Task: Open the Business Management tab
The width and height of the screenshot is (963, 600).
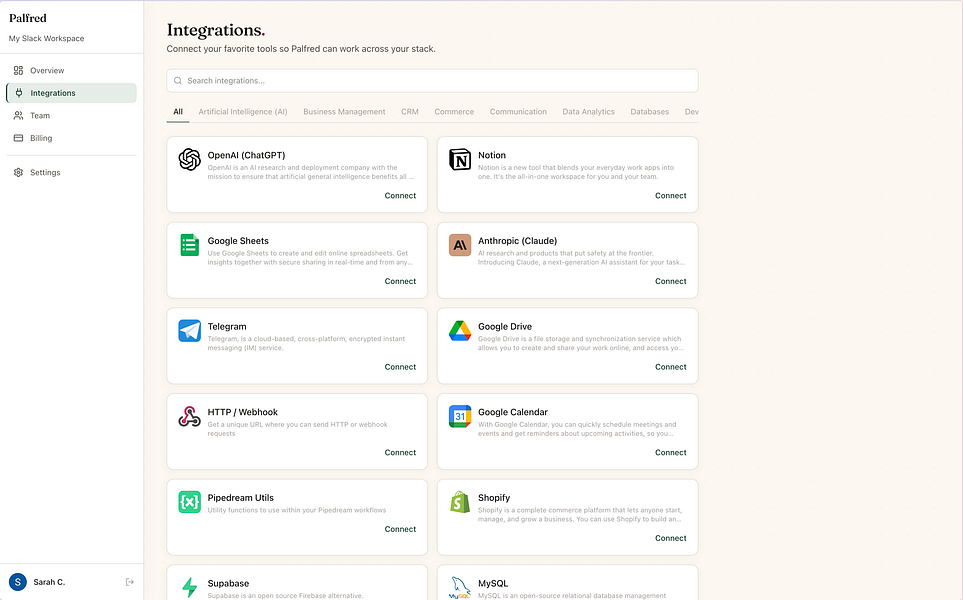Action: (344, 112)
